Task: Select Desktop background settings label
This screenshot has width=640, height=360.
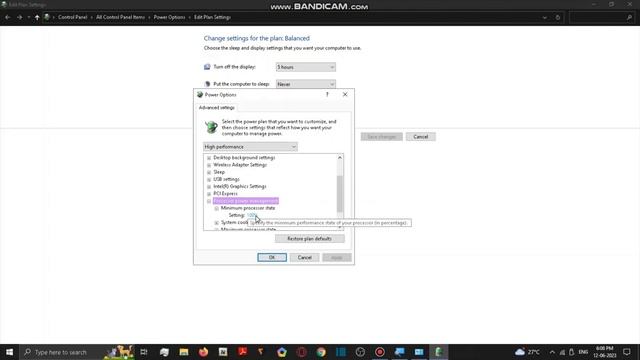Action: tap(244, 158)
